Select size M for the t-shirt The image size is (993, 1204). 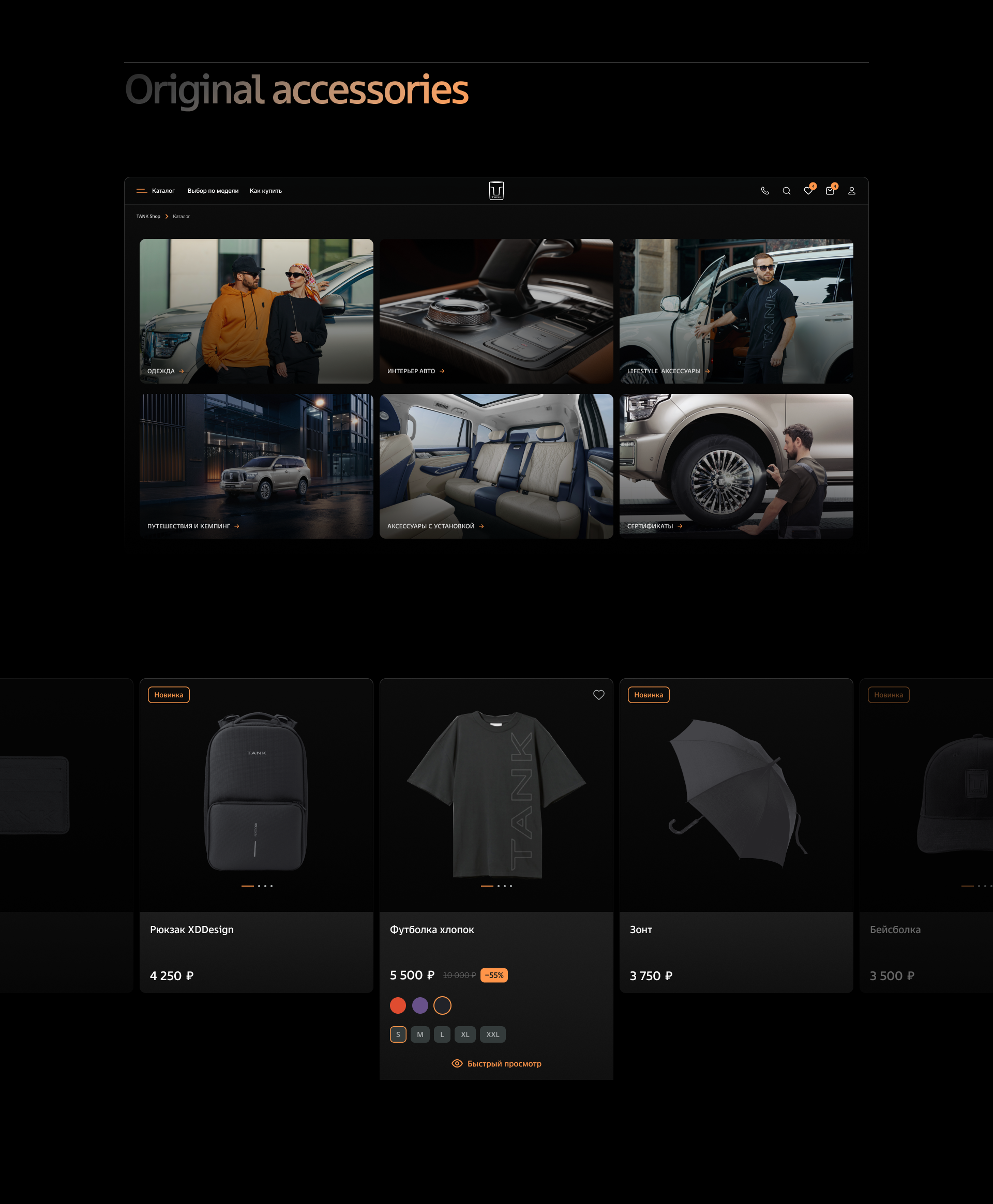click(x=420, y=1034)
